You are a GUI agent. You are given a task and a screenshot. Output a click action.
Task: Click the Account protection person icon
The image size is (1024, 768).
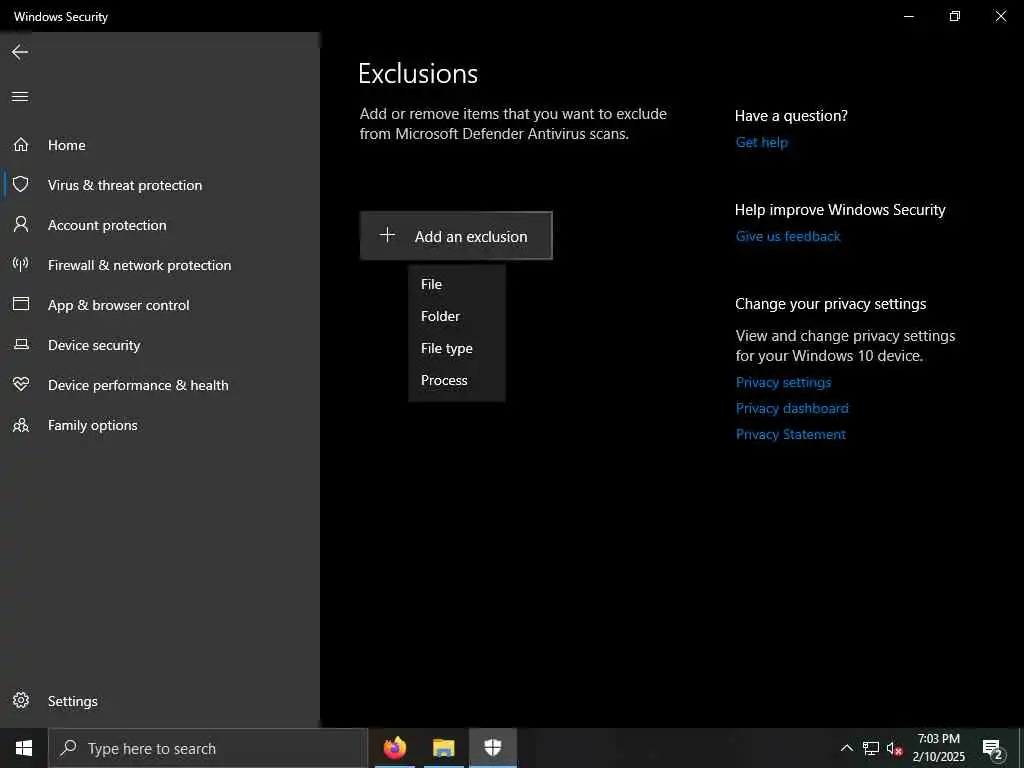pyautogui.click(x=21, y=225)
